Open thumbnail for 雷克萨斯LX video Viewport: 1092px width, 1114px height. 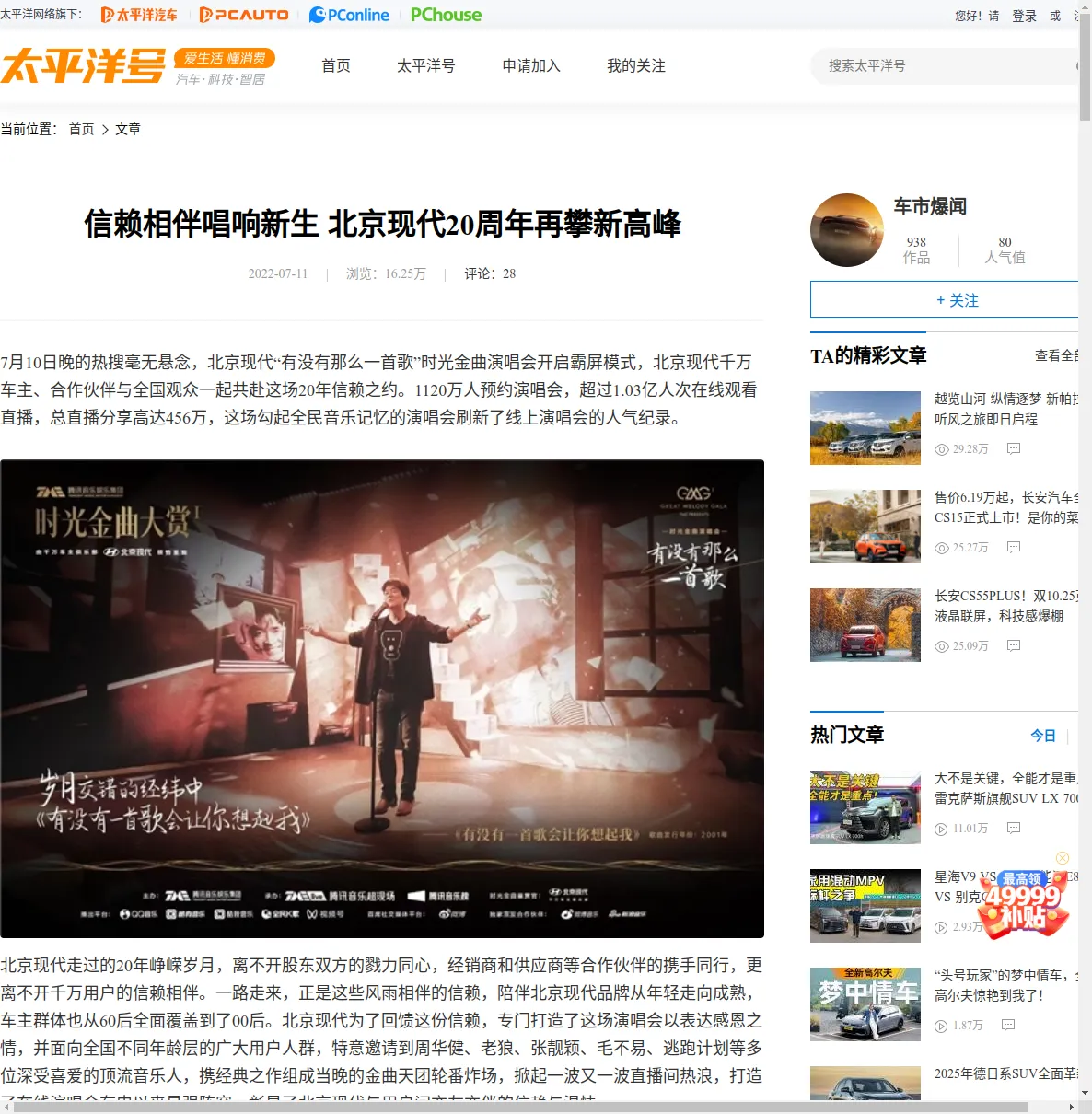865,807
